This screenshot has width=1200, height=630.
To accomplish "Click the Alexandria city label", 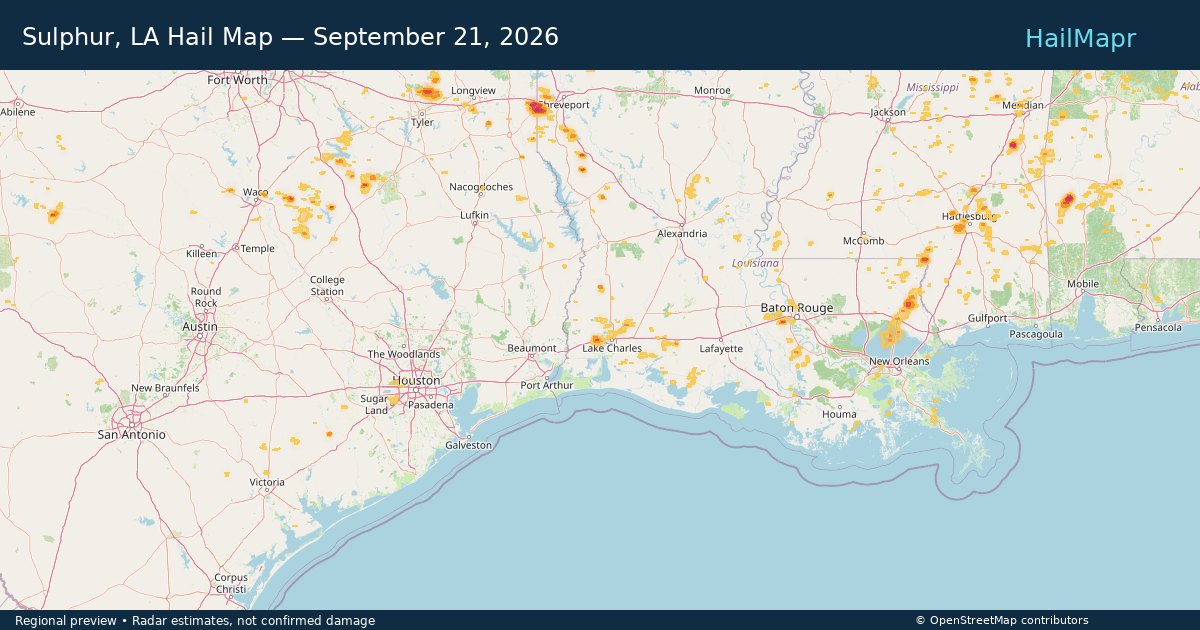I will click(x=682, y=234).
